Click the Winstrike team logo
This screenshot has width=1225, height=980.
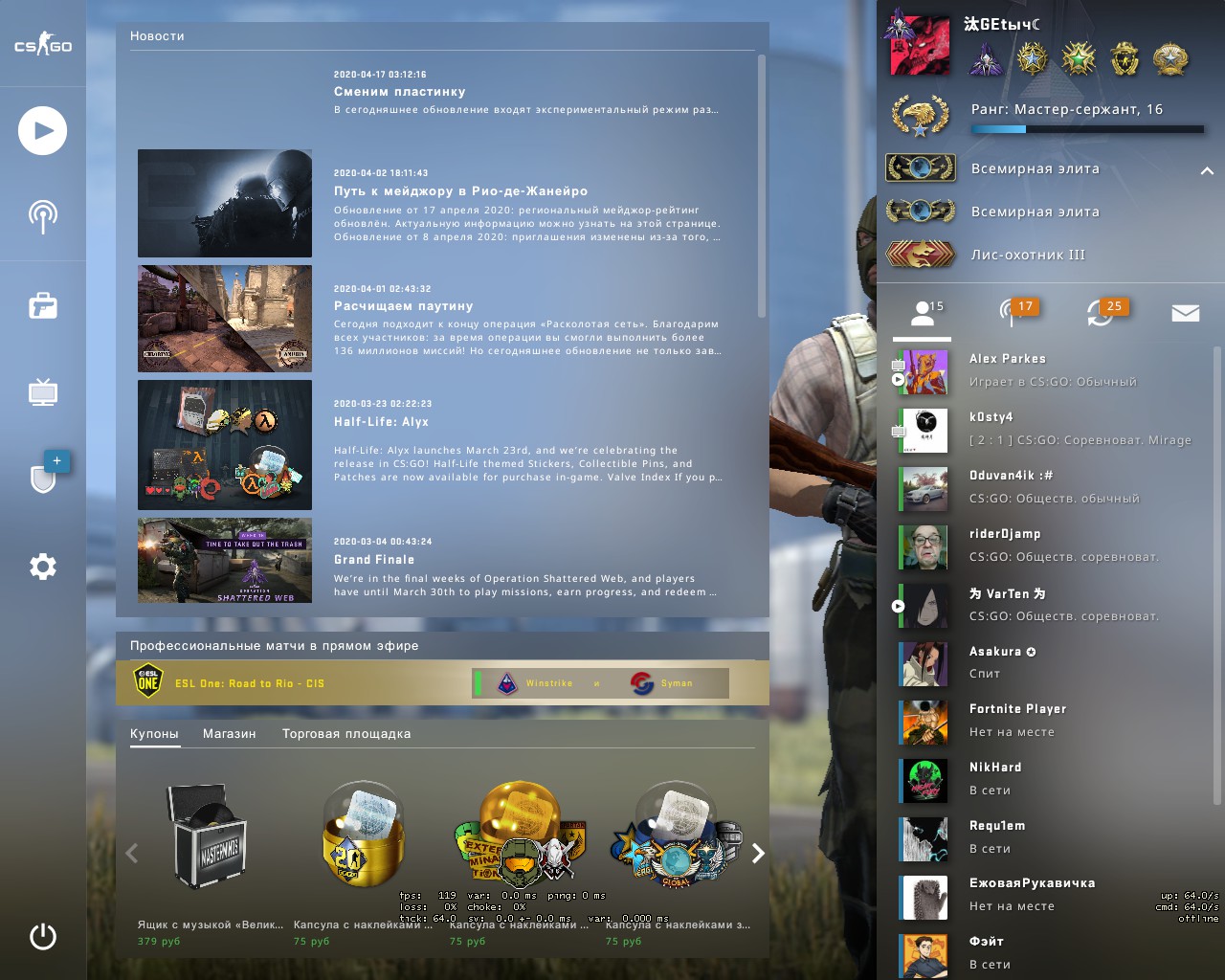pyautogui.click(x=508, y=683)
